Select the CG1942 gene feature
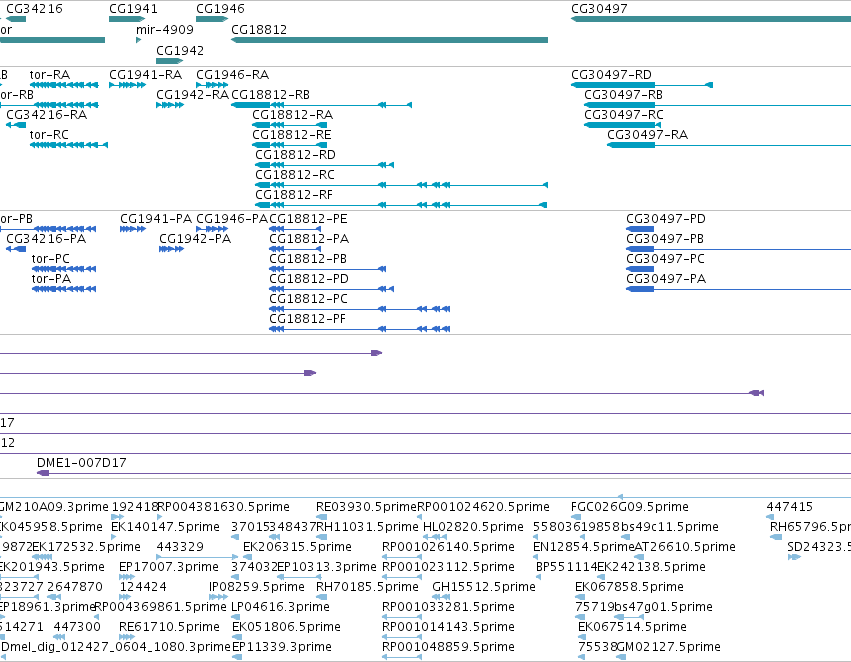Screen dimensions: 851x662 169,60
